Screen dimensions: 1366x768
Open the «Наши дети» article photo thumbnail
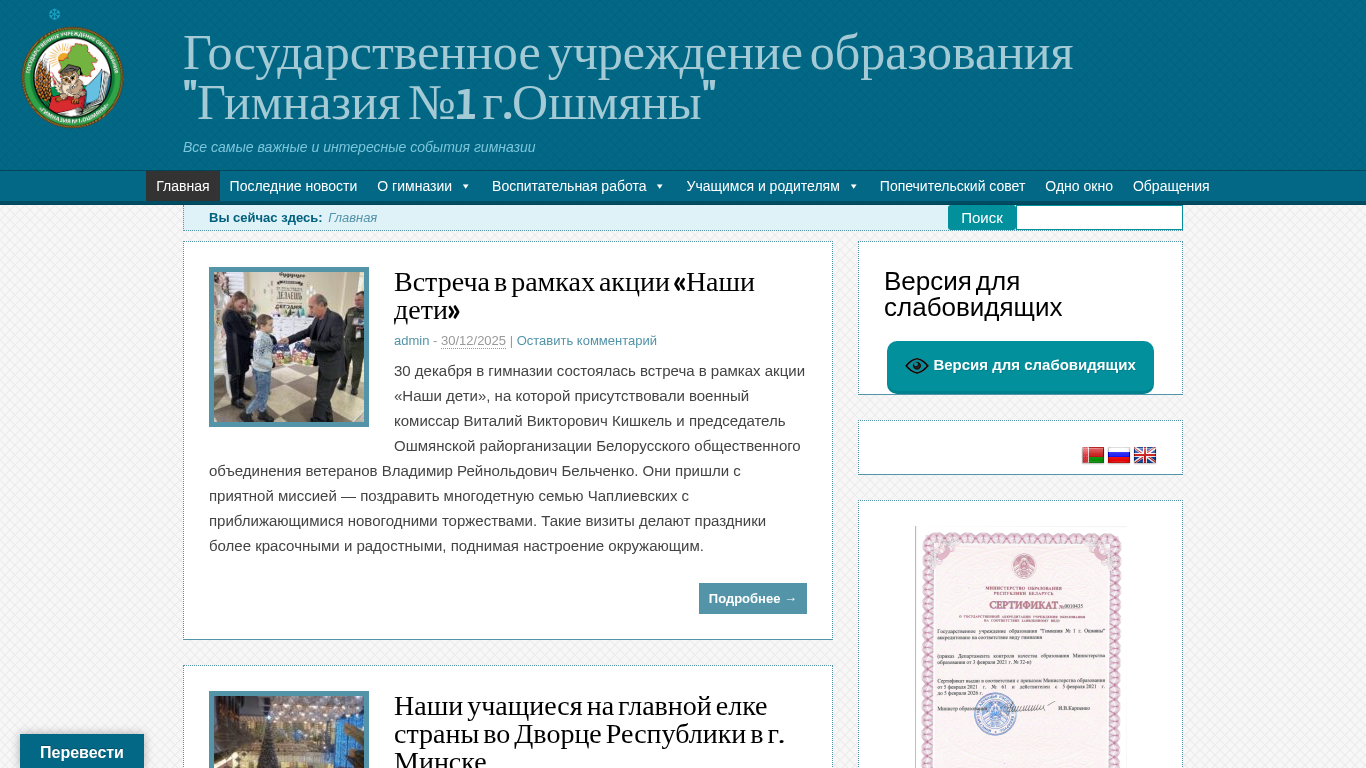(289, 347)
